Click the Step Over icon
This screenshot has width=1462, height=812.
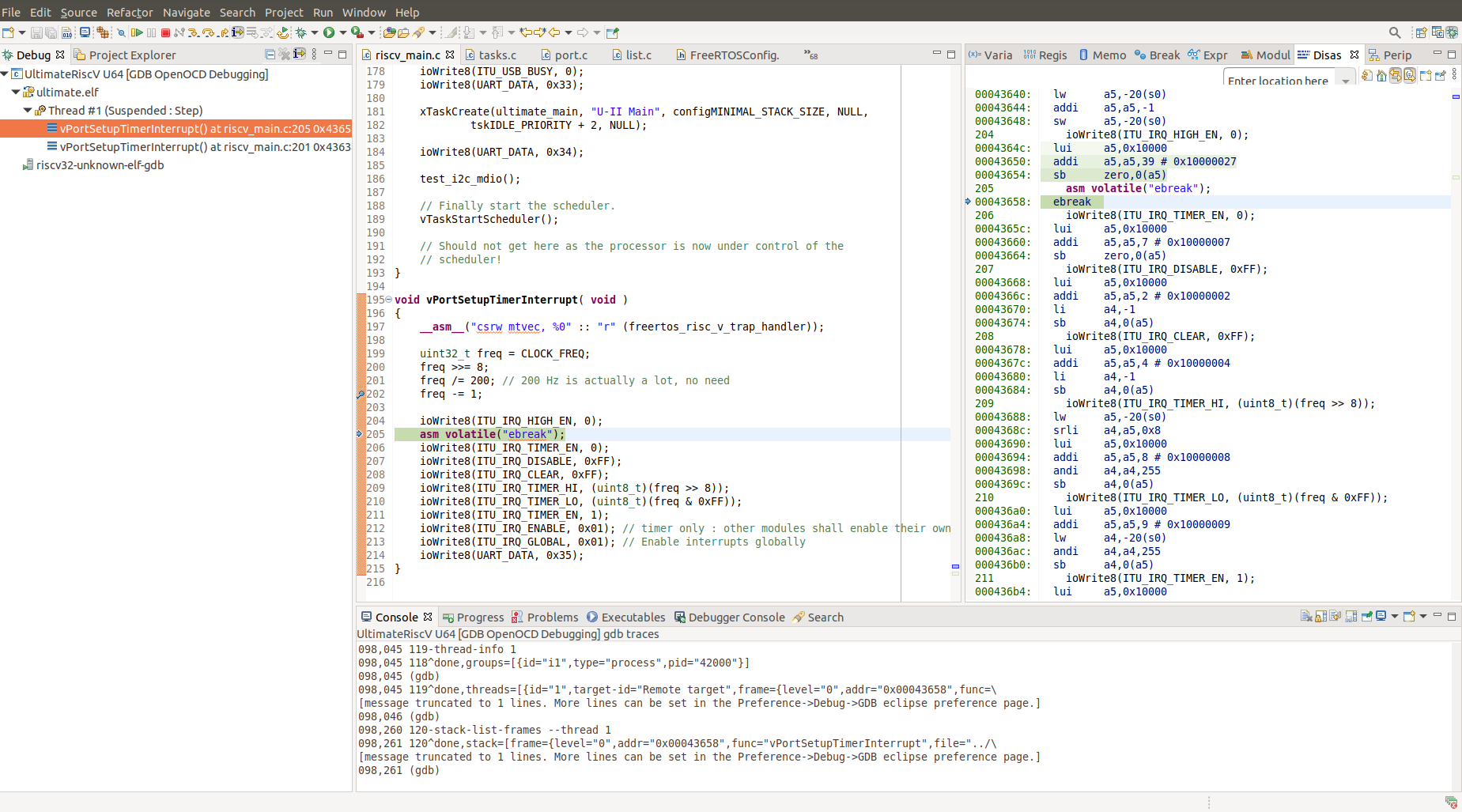tap(208, 32)
